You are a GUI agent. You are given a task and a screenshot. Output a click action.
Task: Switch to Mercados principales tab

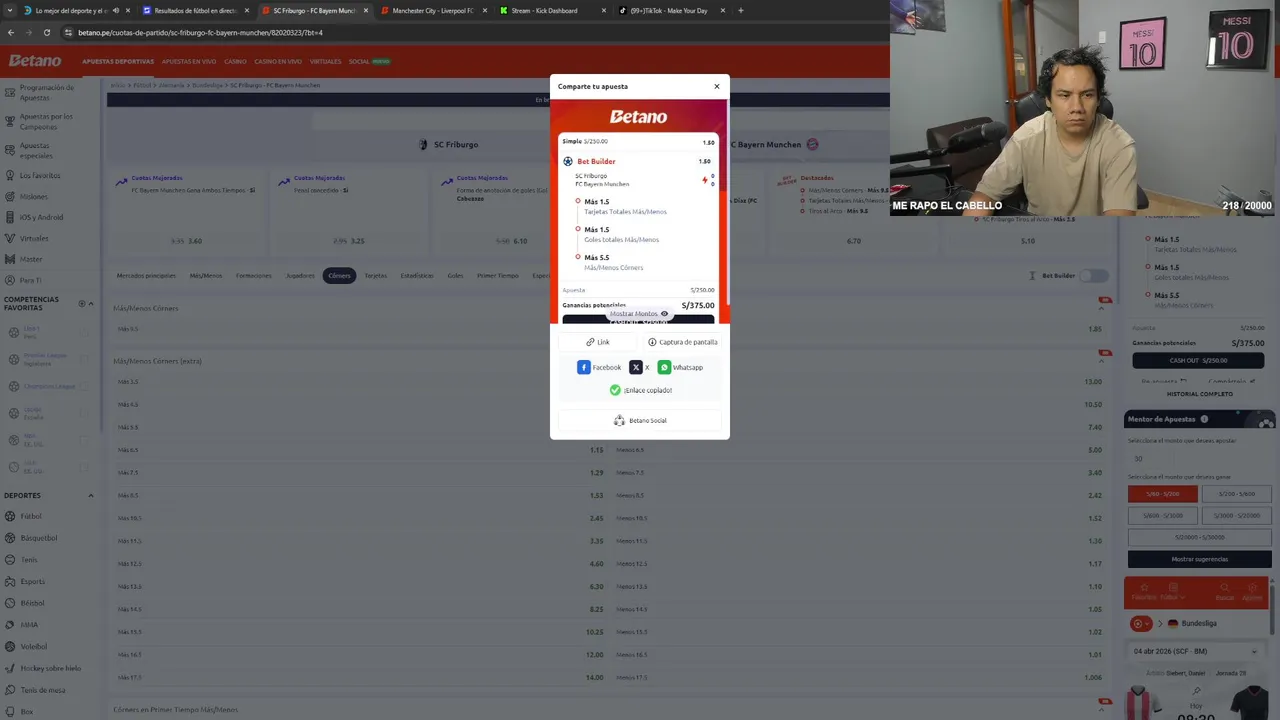tap(146, 275)
